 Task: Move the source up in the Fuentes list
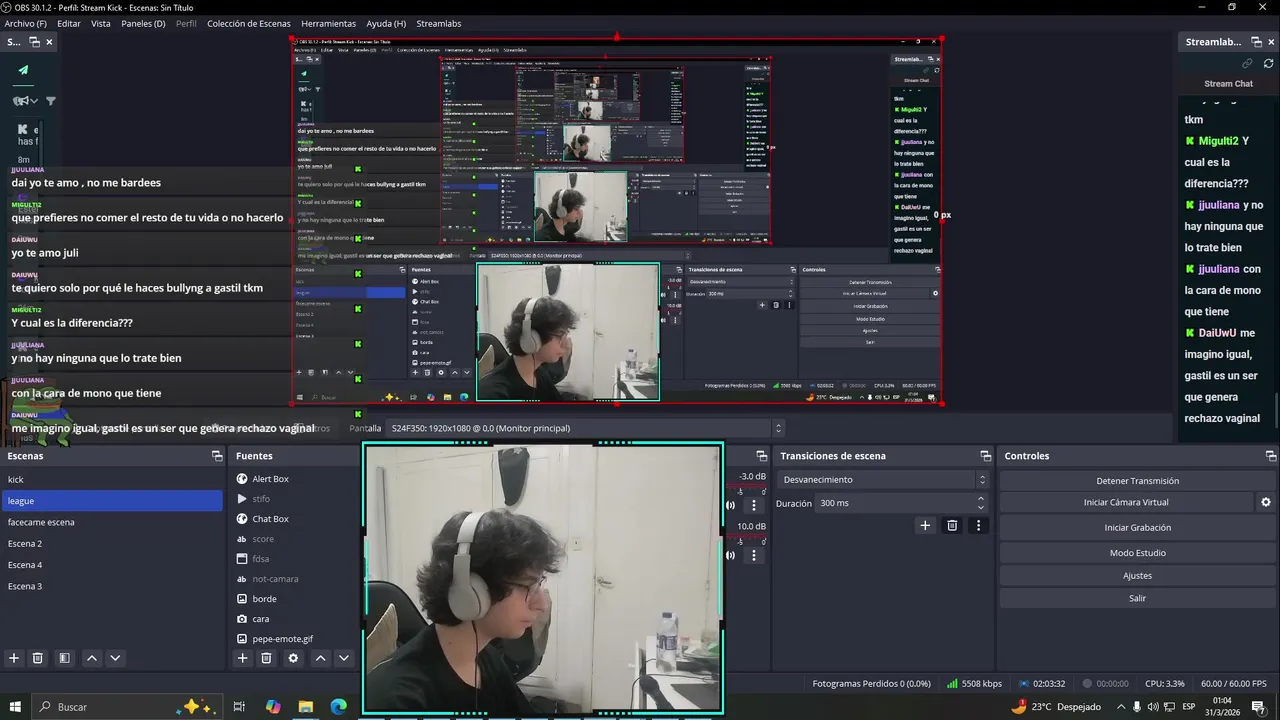pos(320,658)
